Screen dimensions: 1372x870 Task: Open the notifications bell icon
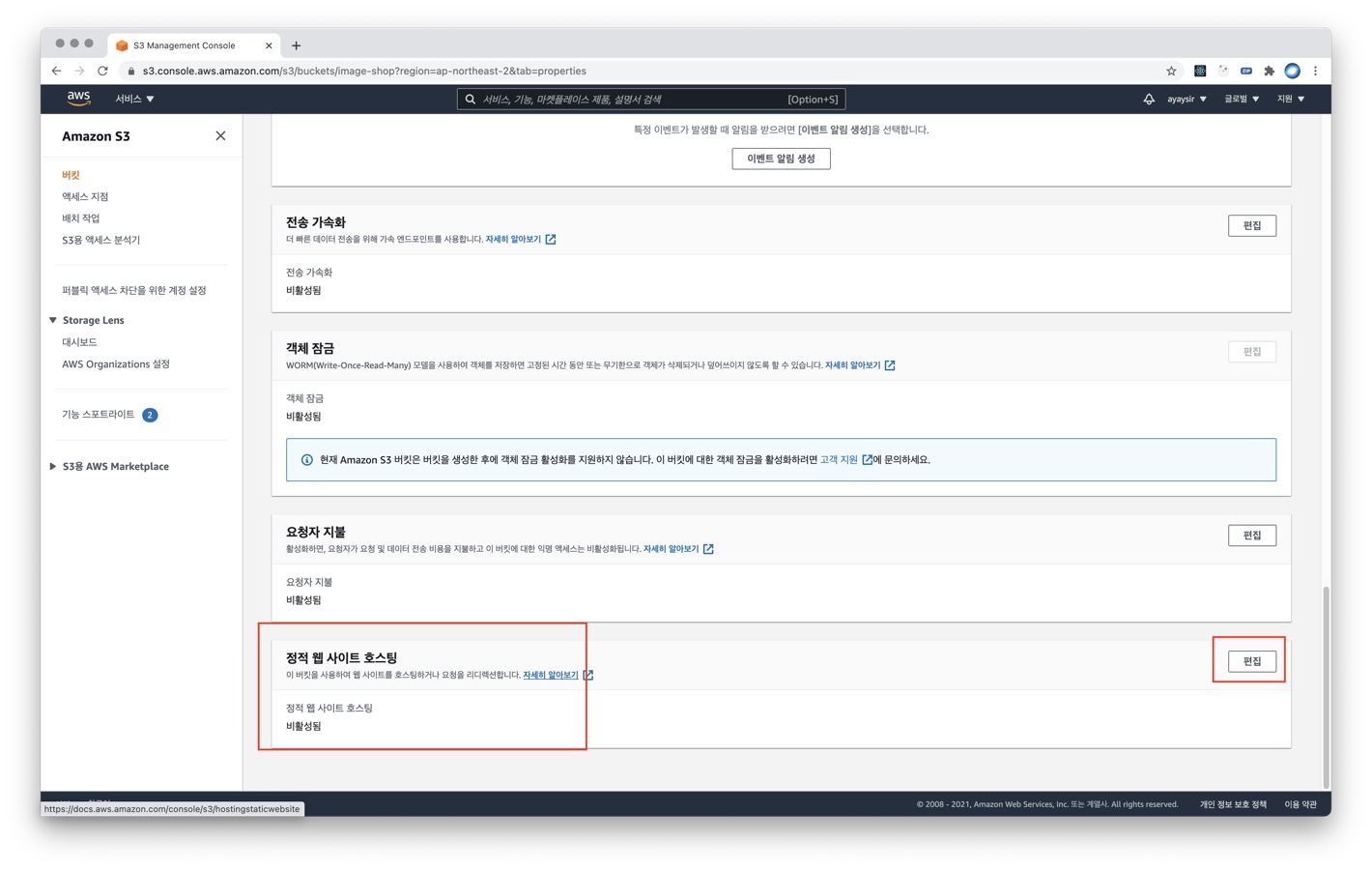[1148, 99]
